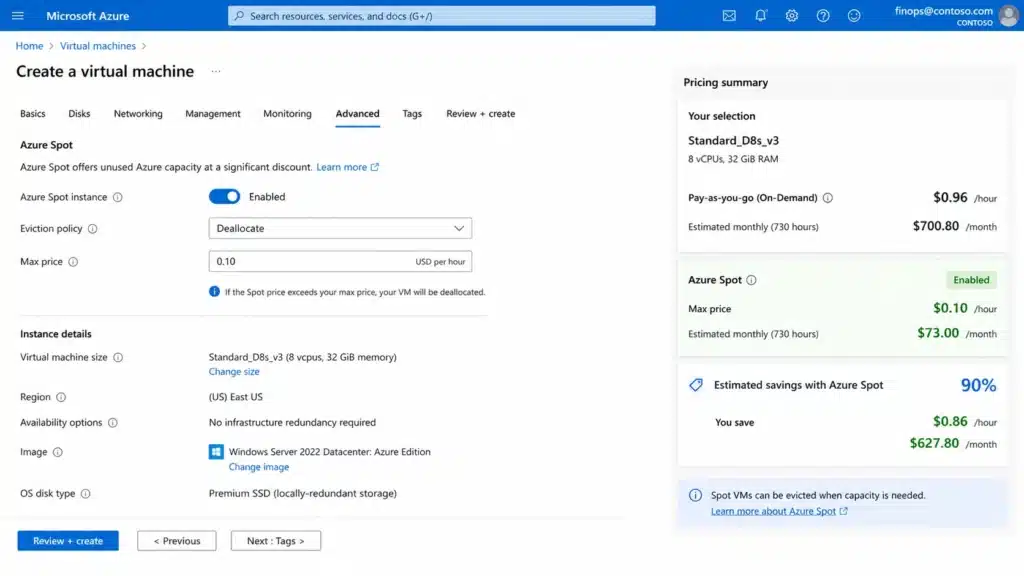Click the info icon by eviction notice
Screen dimensions: 1024x576
(x=696, y=495)
